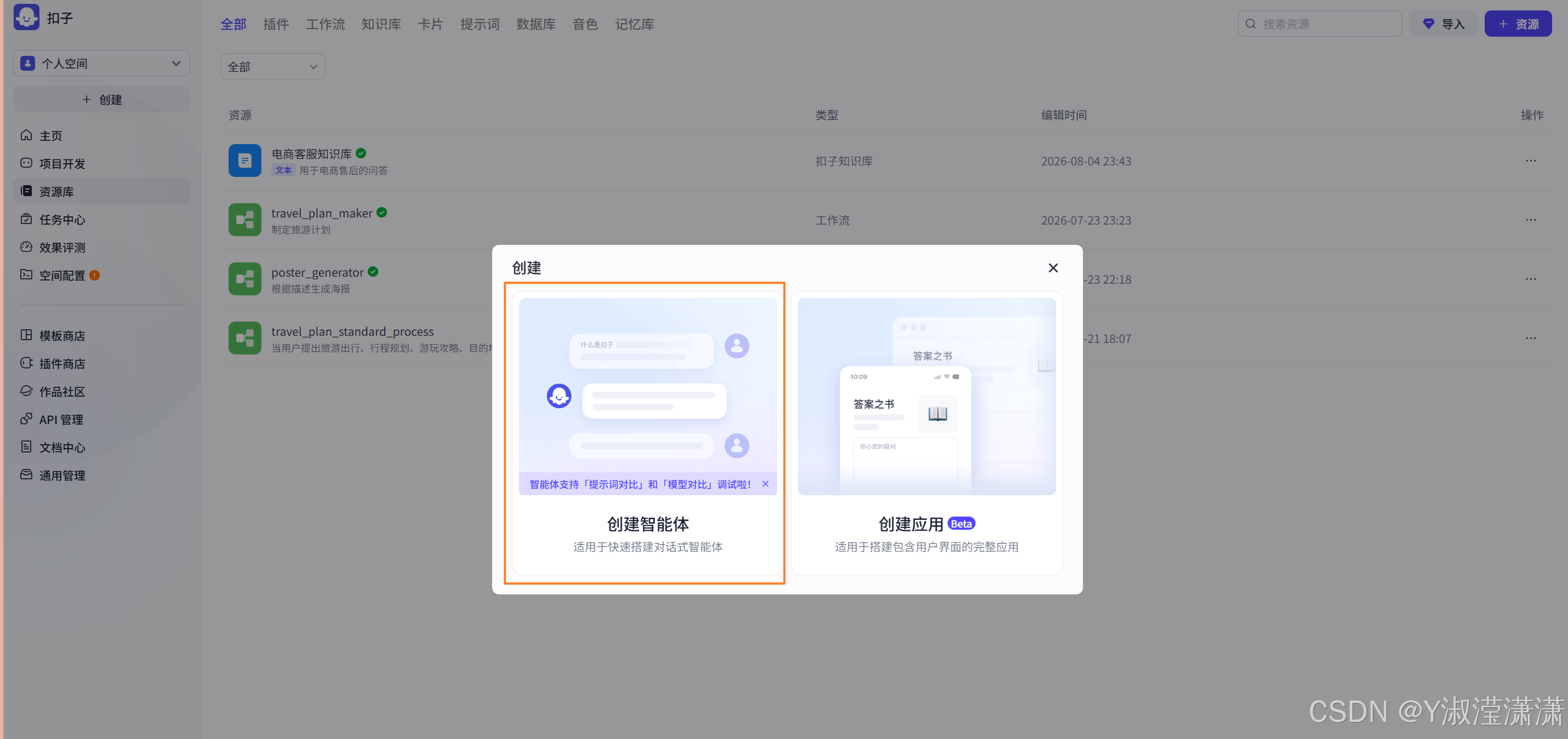
Task: Open 项目开发 in the sidebar
Action: (101, 164)
